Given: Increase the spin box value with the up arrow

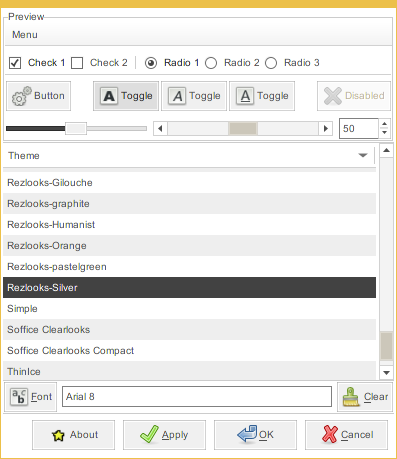Looking at the screenshot, I should pos(384,124).
